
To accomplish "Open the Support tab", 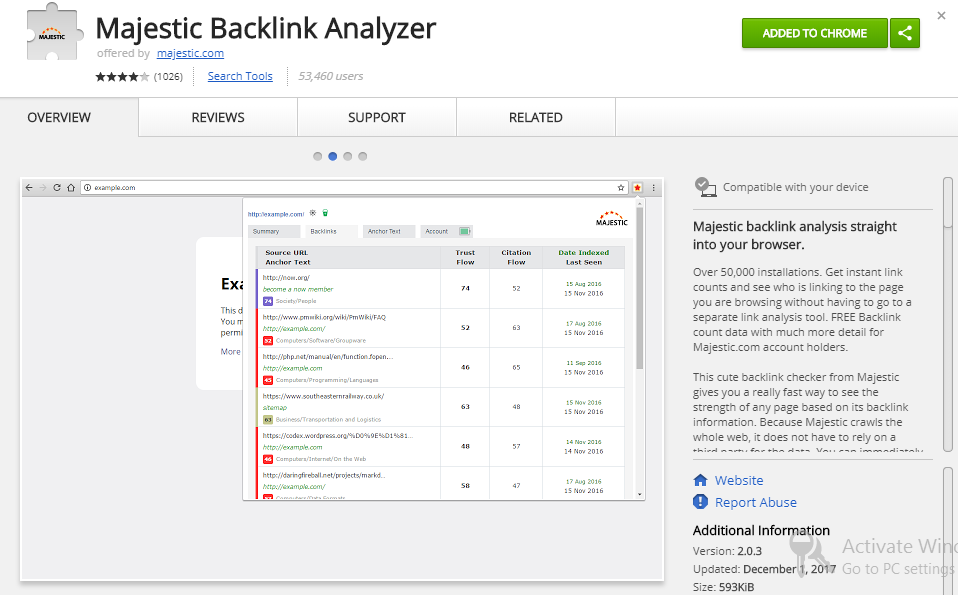I will [377, 117].
